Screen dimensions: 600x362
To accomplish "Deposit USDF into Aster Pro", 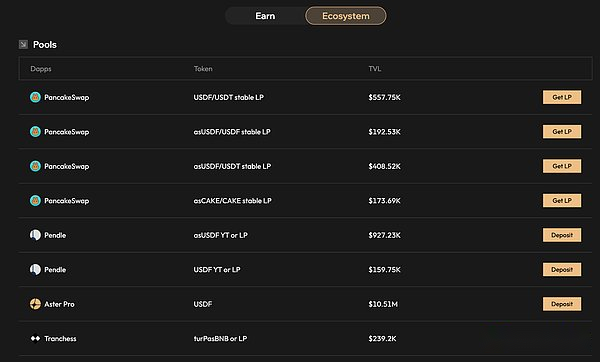I will (562, 304).
